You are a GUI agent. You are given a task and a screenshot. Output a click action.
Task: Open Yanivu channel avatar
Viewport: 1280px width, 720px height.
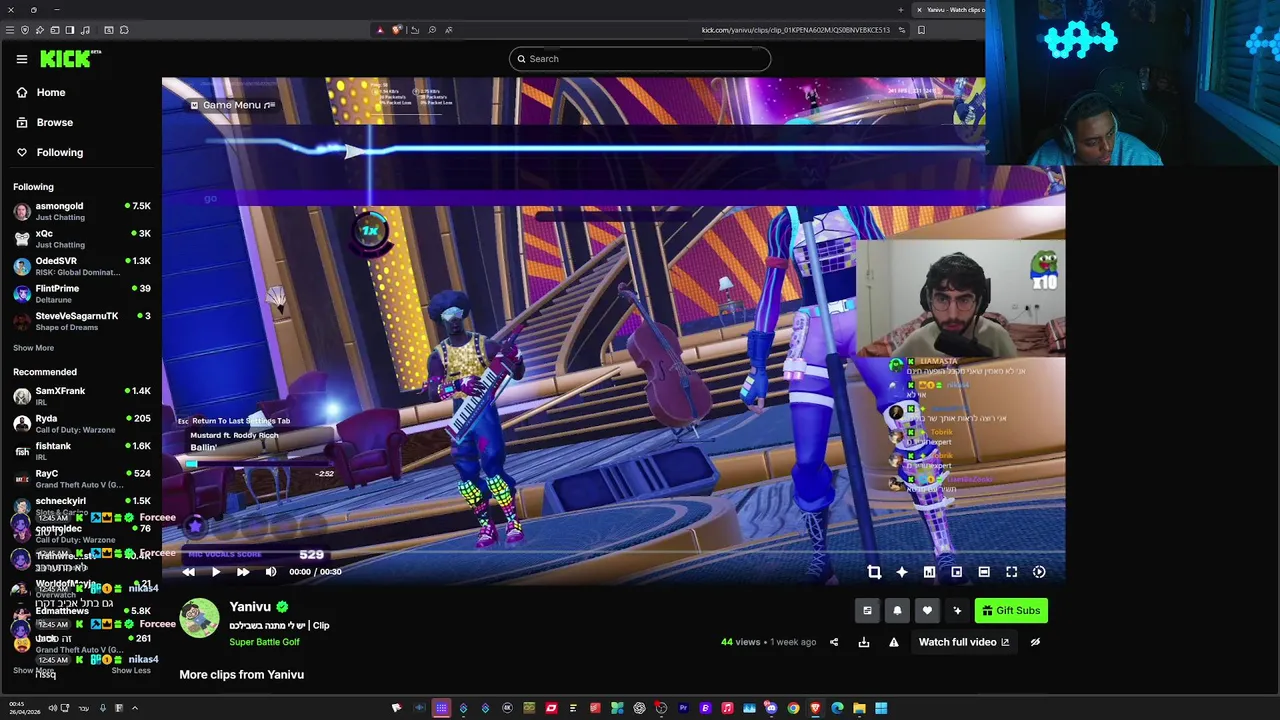(199, 619)
